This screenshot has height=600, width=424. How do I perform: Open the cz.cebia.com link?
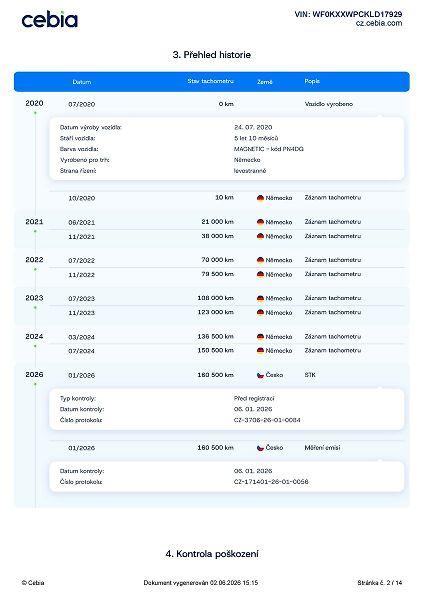(378, 23)
